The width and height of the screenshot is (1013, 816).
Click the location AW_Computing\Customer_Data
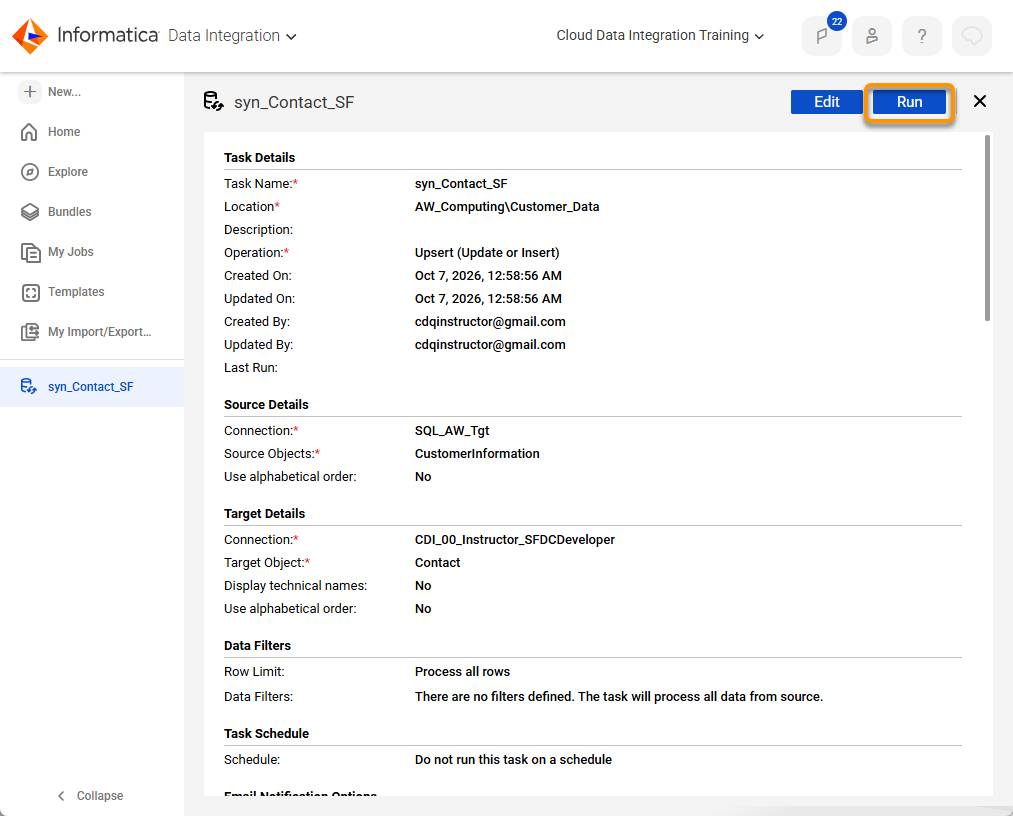click(x=507, y=207)
